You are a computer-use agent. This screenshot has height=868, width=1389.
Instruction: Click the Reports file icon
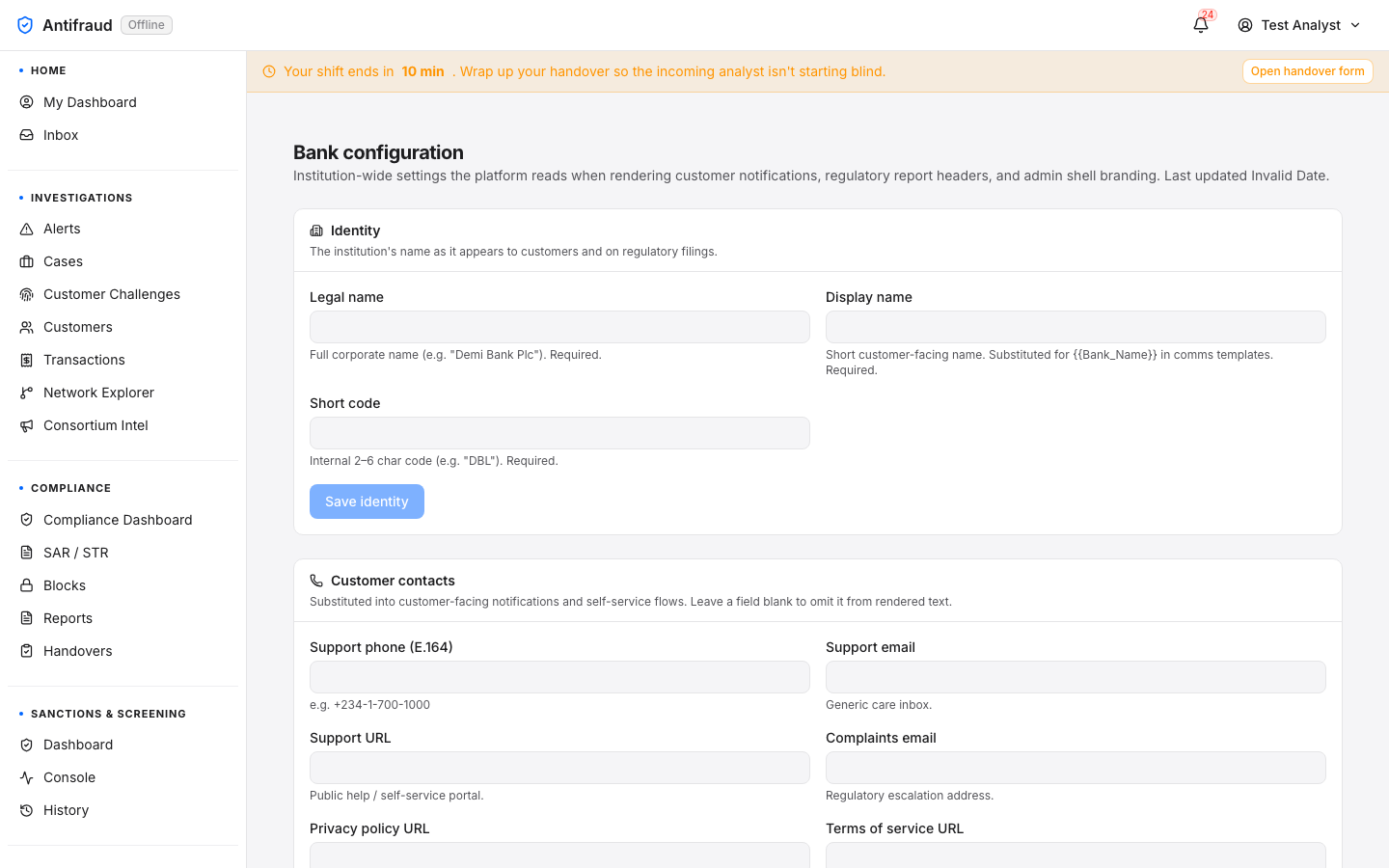click(x=27, y=618)
